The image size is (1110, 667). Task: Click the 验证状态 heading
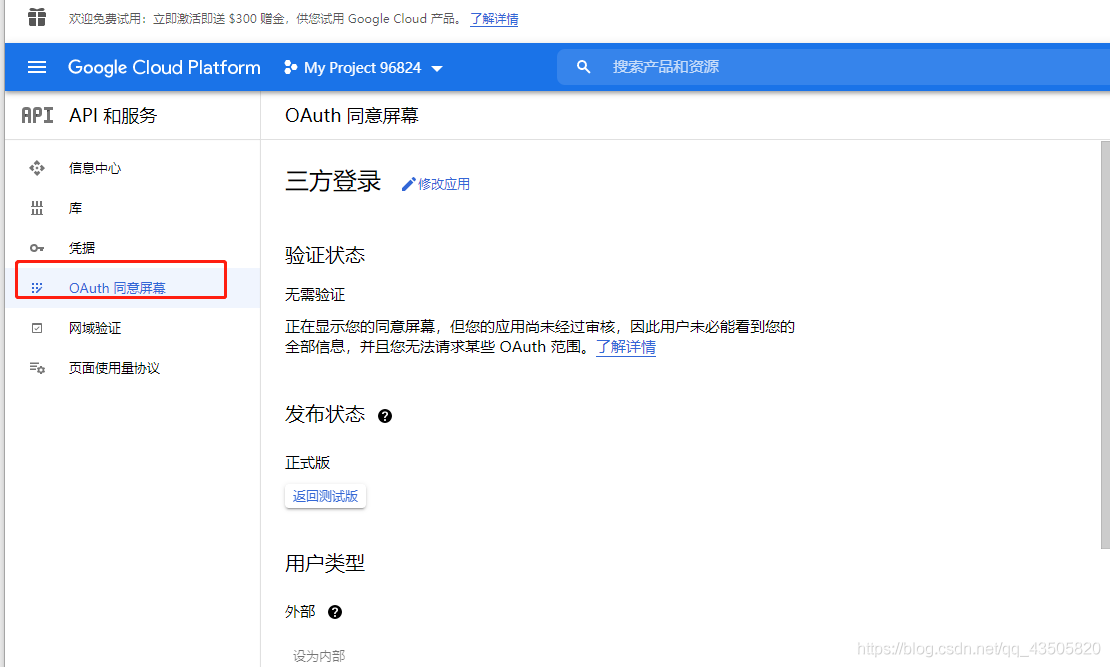tap(325, 256)
